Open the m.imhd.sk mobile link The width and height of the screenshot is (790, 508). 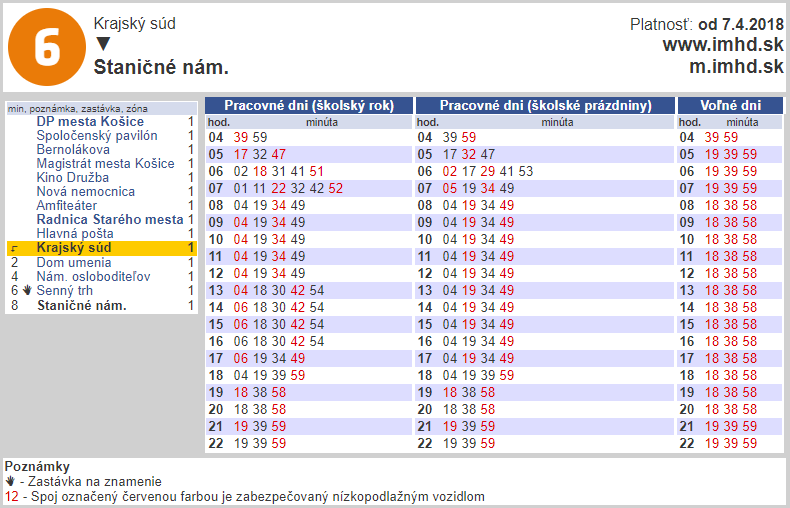[x=736, y=66]
